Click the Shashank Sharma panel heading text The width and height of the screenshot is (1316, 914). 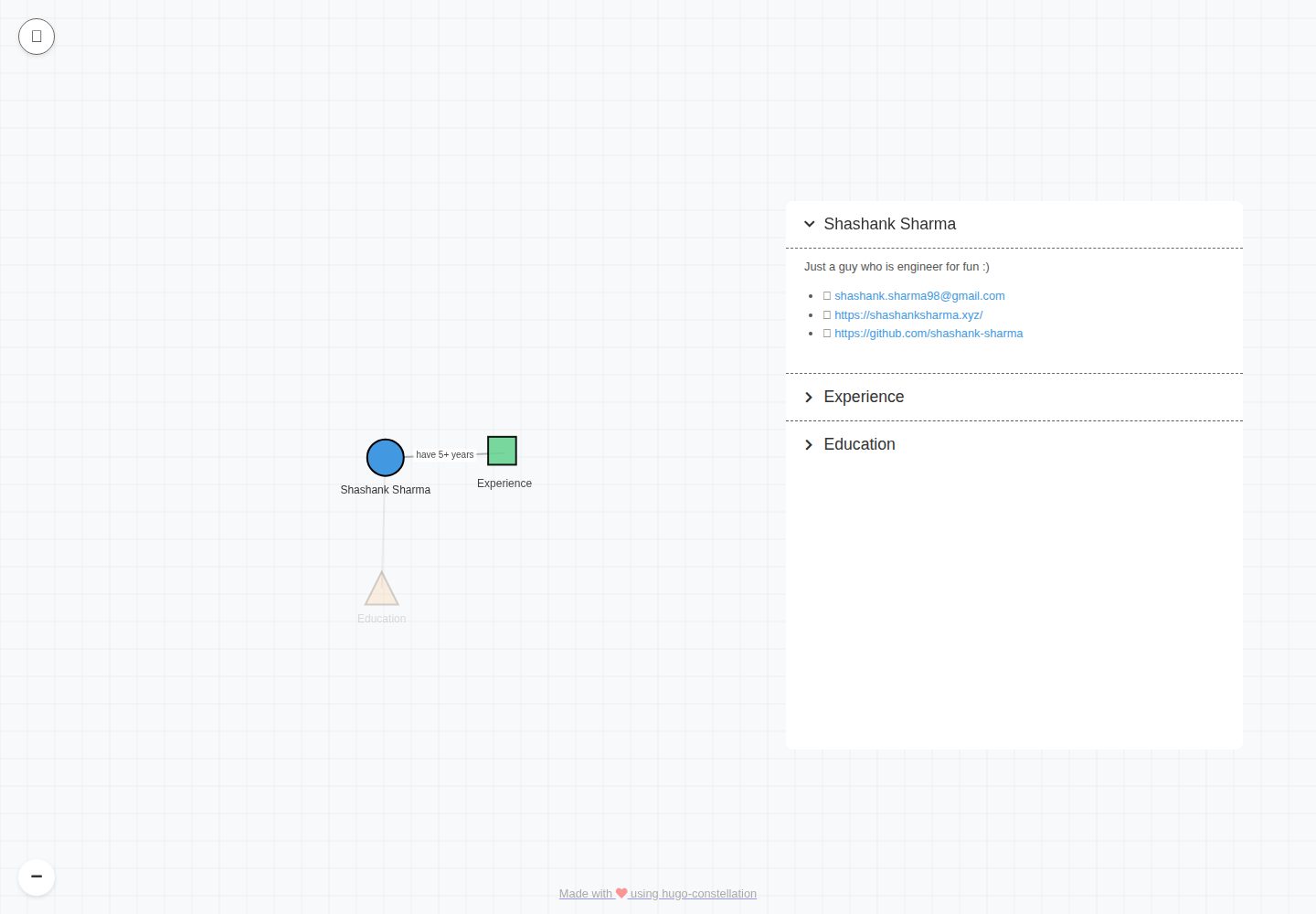pos(889,224)
